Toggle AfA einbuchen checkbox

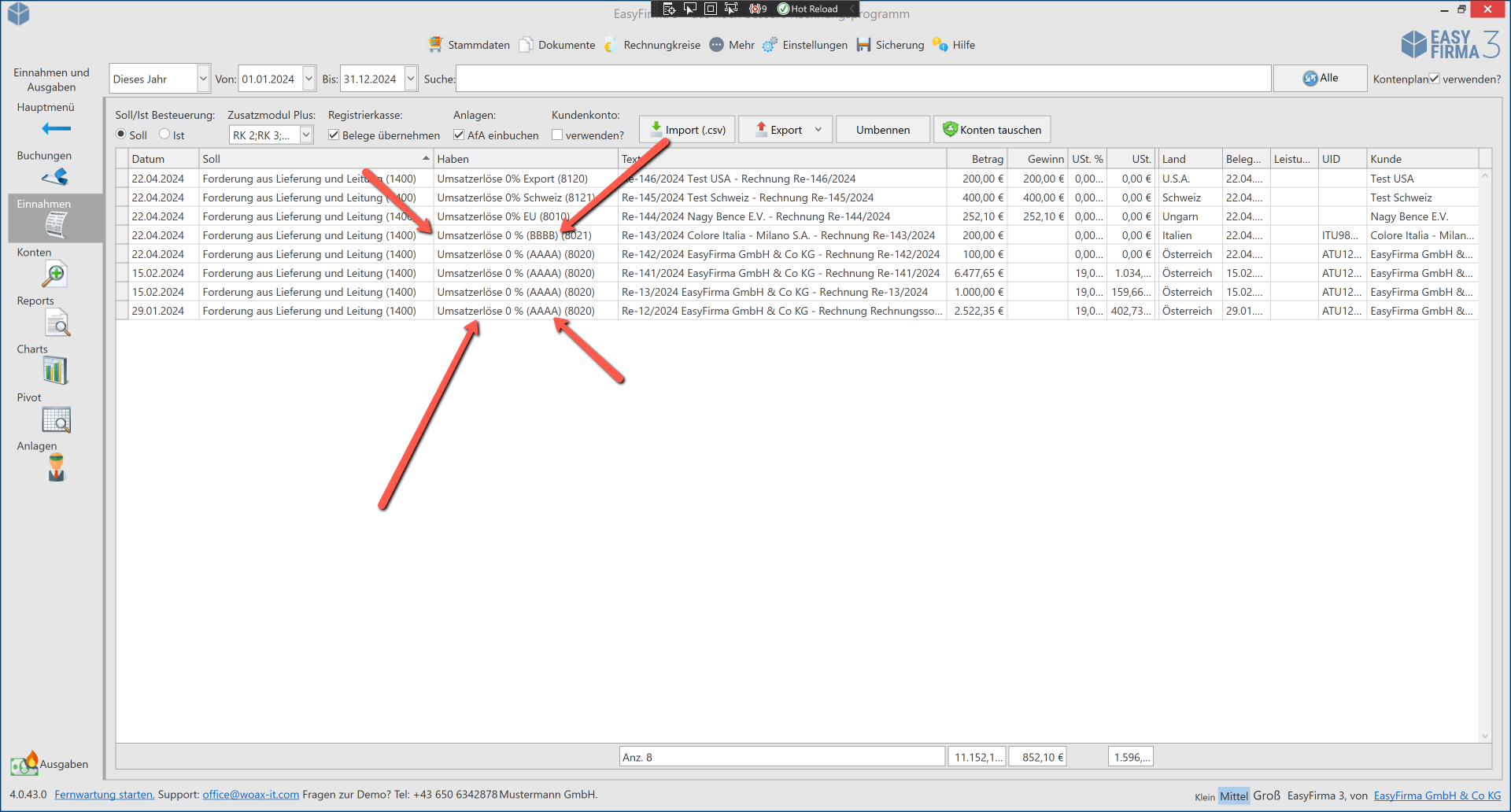click(x=459, y=135)
